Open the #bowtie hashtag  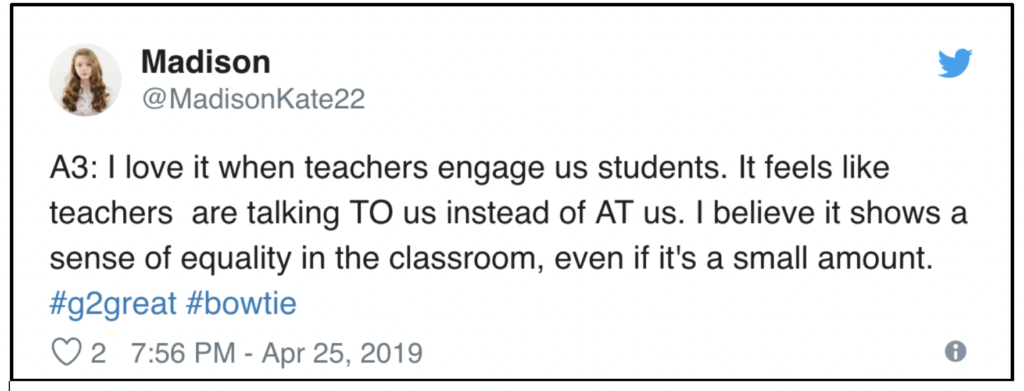pyautogui.click(x=242, y=304)
